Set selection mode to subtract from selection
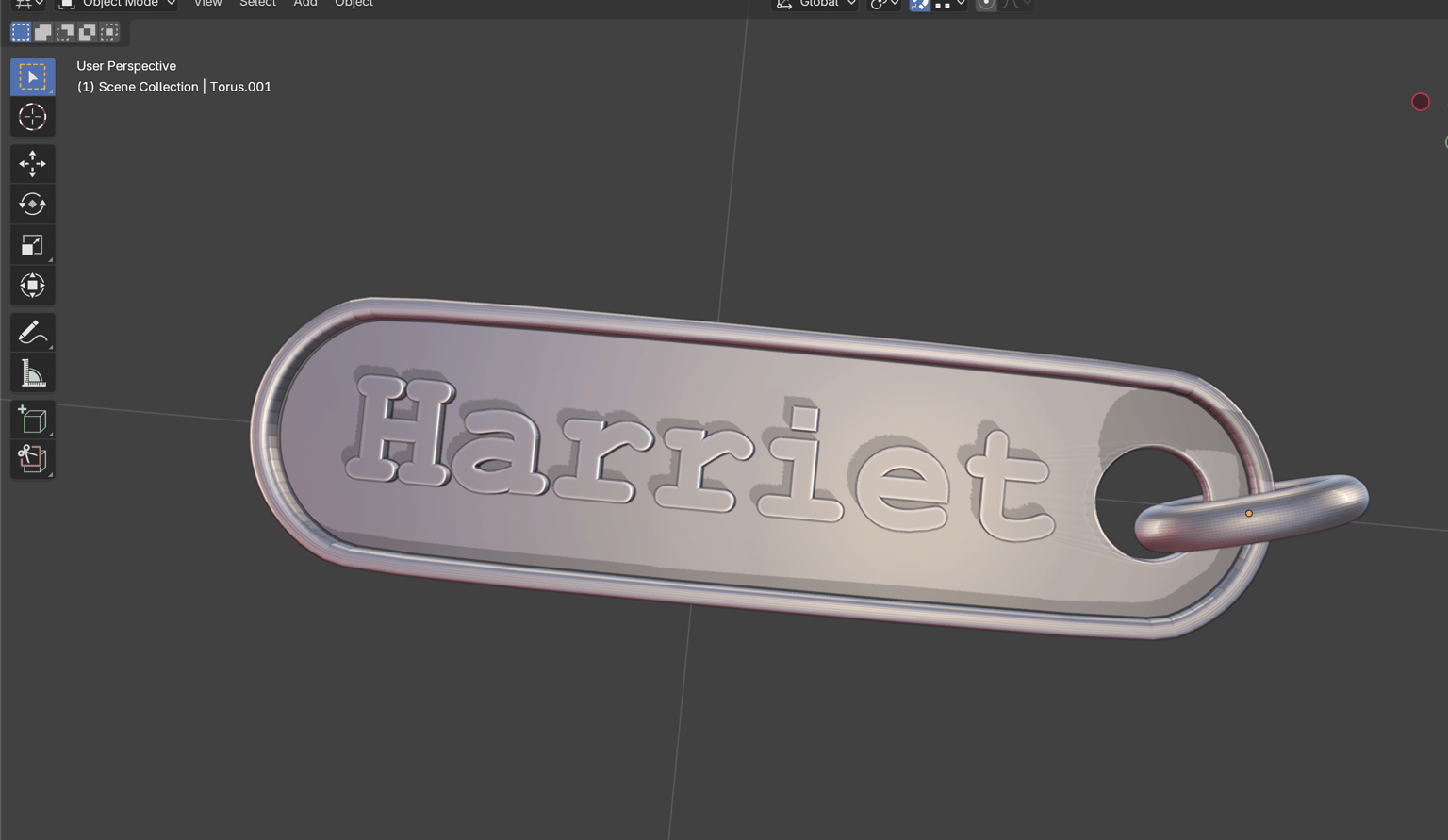Image resolution: width=1448 pixels, height=840 pixels. [65, 32]
